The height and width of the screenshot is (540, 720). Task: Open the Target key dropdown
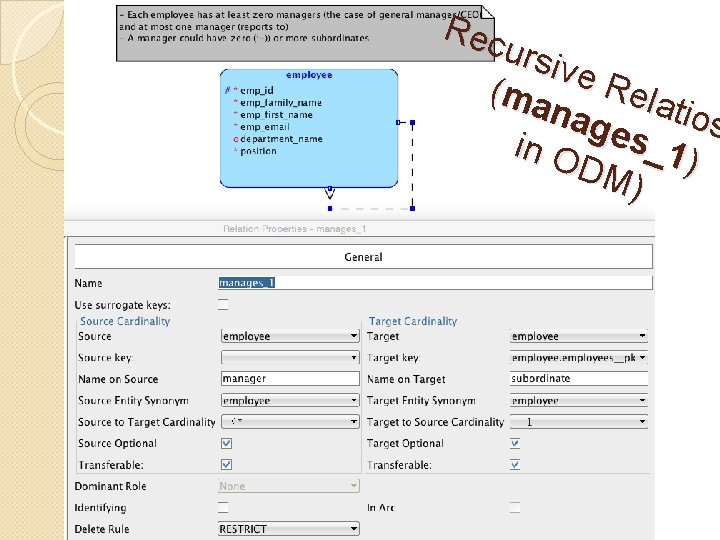[579, 357]
